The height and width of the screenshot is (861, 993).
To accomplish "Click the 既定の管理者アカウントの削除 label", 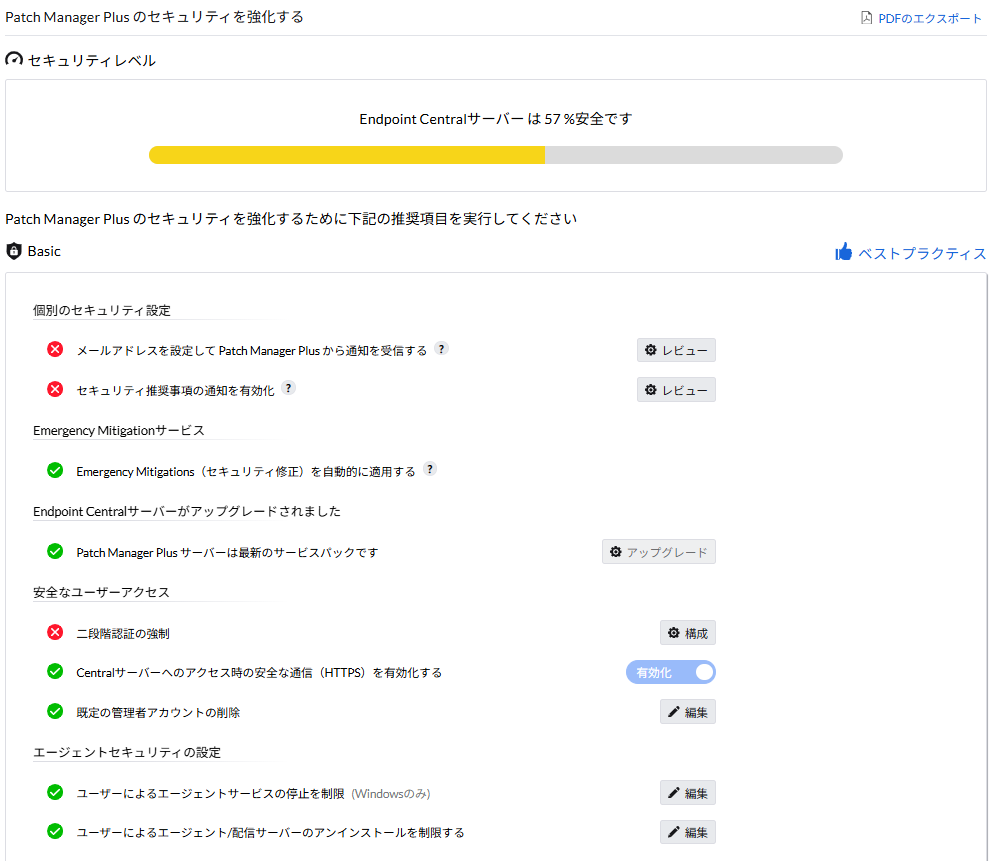I will 158,713.
